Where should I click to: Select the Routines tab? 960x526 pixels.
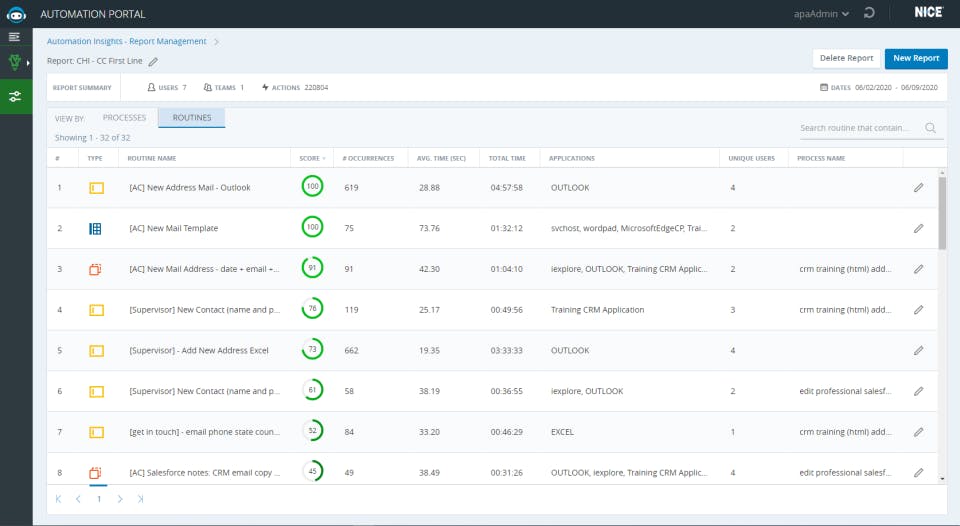pos(192,118)
